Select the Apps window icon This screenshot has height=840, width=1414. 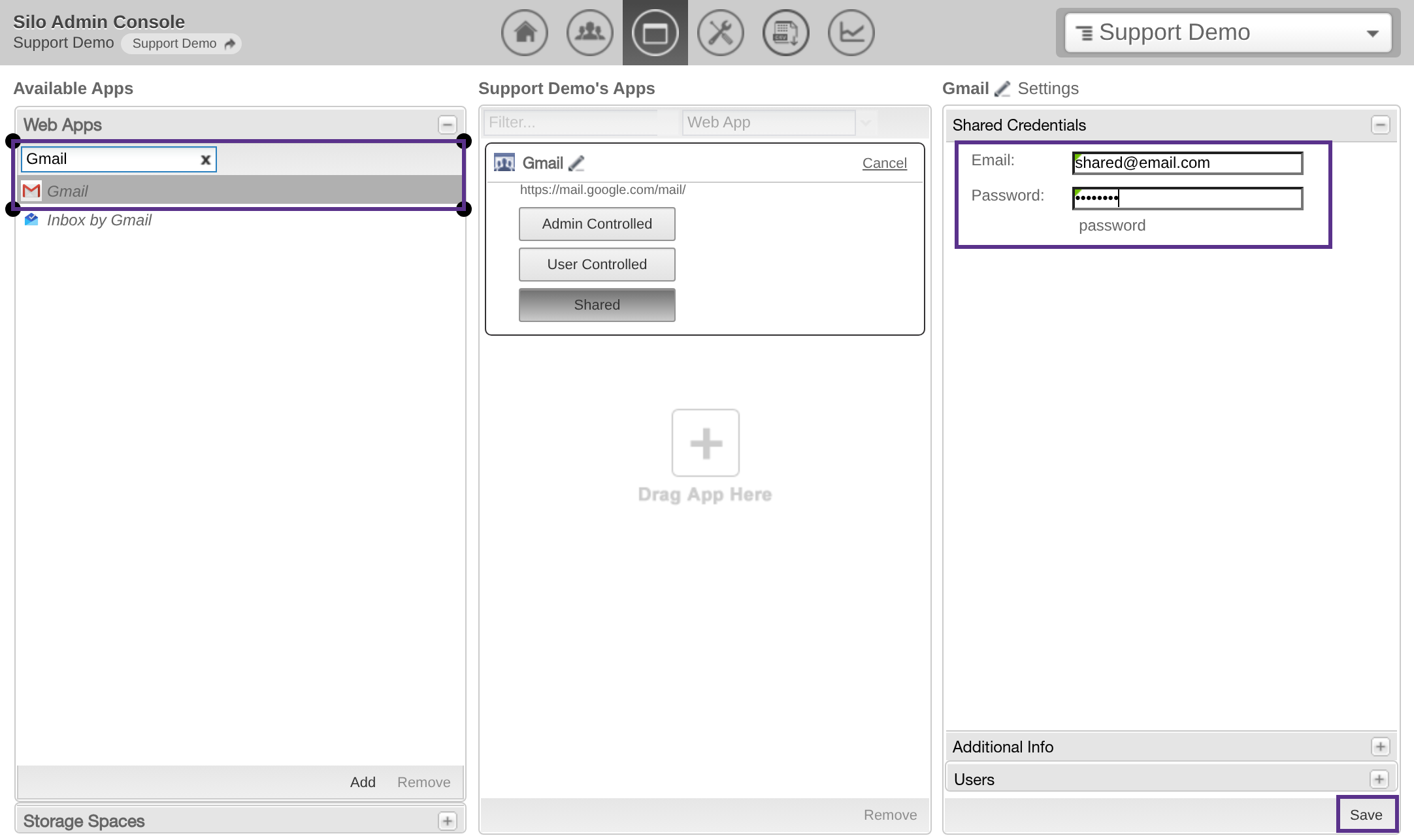[655, 33]
